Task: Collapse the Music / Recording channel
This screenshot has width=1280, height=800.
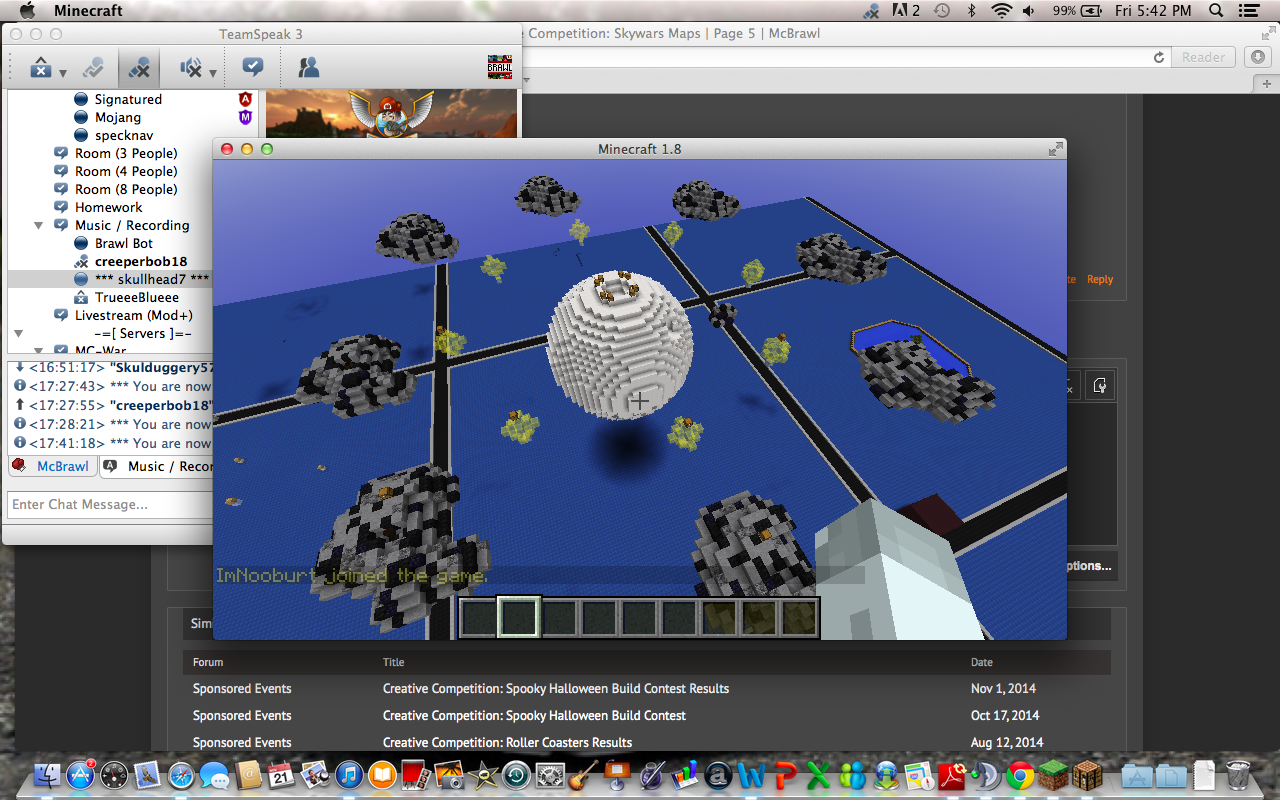Action: tap(40, 226)
